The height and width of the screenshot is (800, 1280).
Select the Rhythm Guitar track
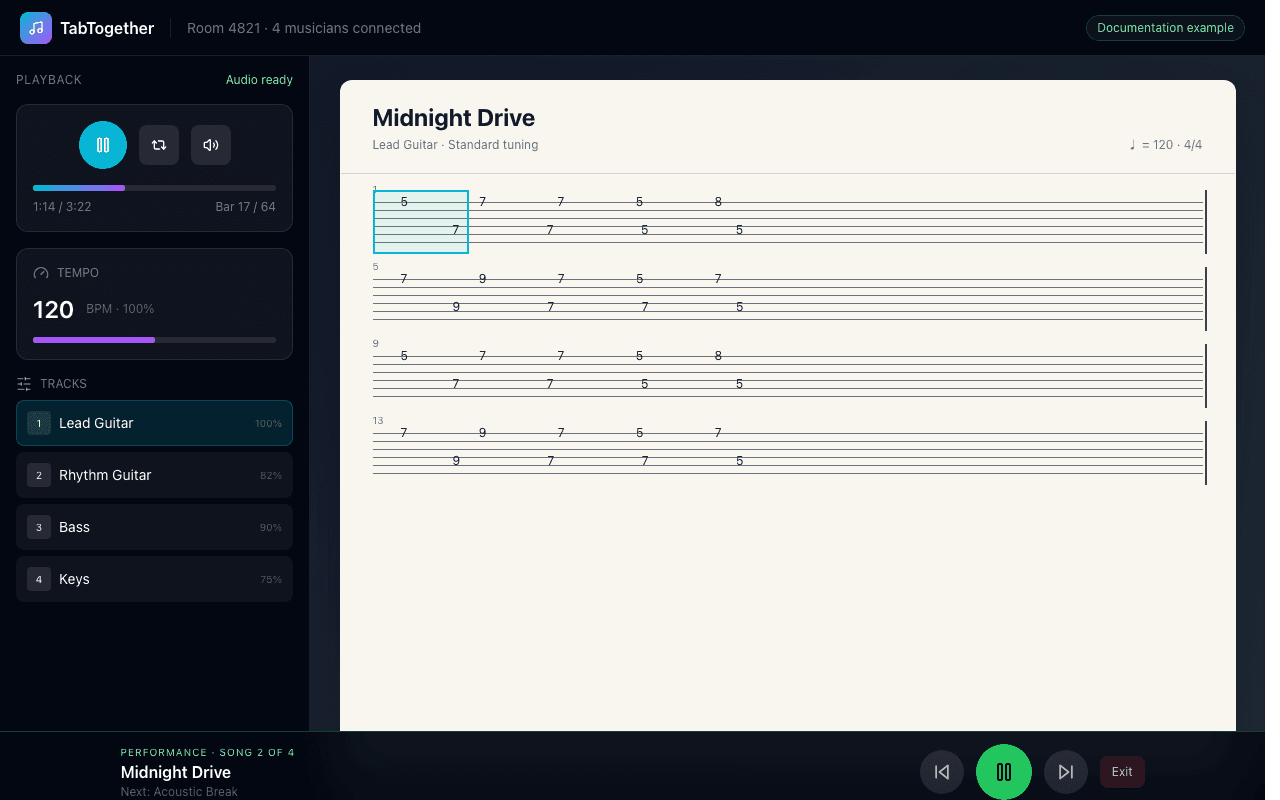click(154, 475)
